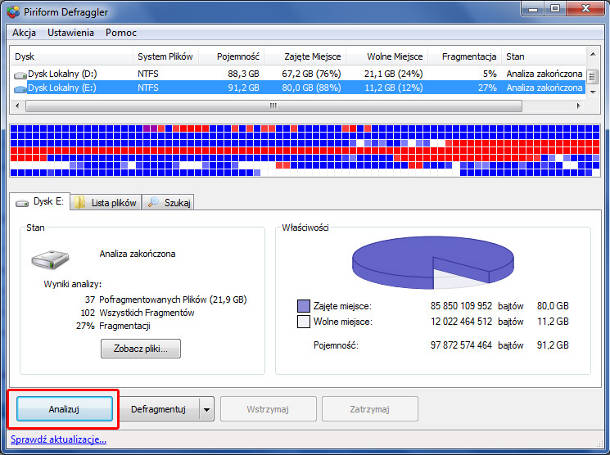Image resolution: width=610 pixels, height=455 pixels.
Task: Click the Analiza zakończona text in Stan panel
Action: (137, 254)
